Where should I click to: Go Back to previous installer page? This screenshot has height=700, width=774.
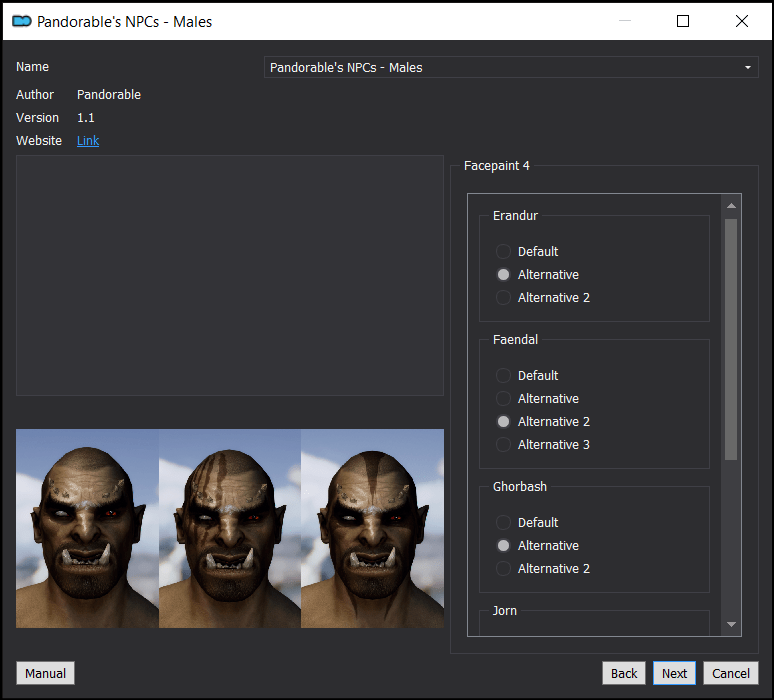tap(623, 673)
